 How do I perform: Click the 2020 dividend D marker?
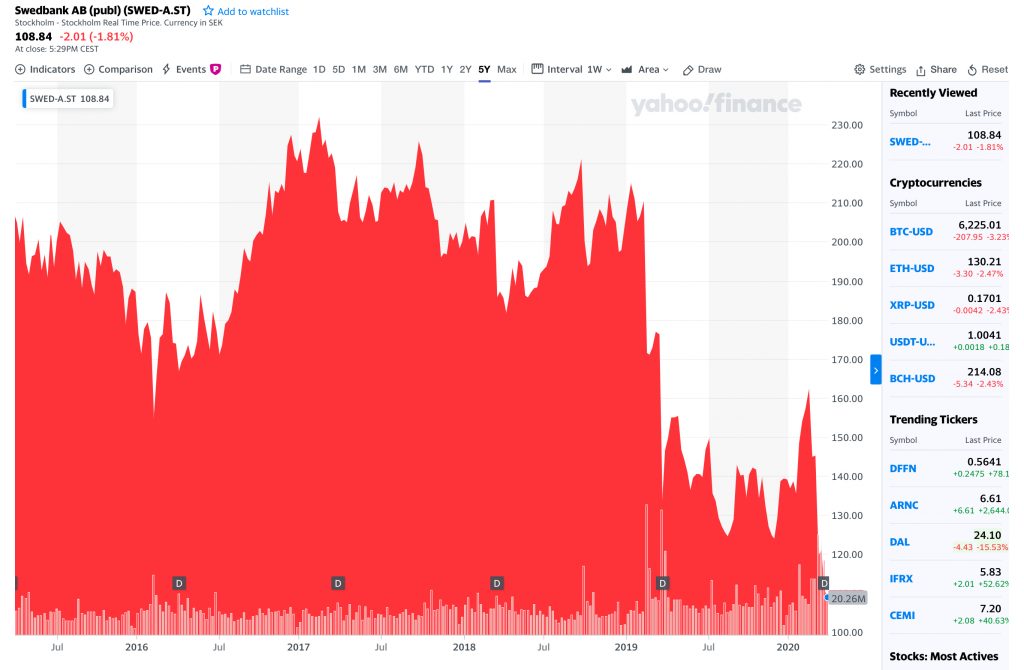pyautogui.click(x=824, y=583)
